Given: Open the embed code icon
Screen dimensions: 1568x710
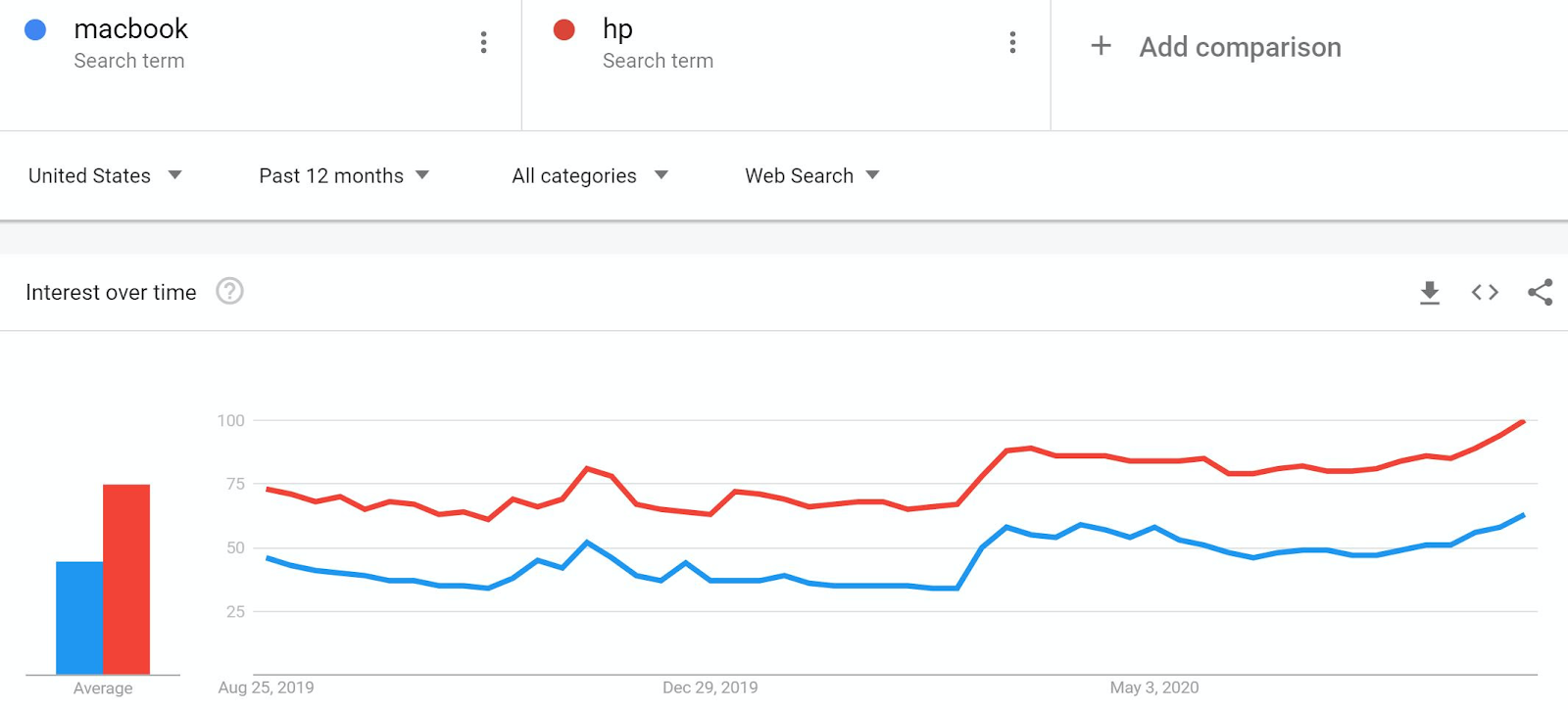Looking at the screenshot, I should point(1485,292).
